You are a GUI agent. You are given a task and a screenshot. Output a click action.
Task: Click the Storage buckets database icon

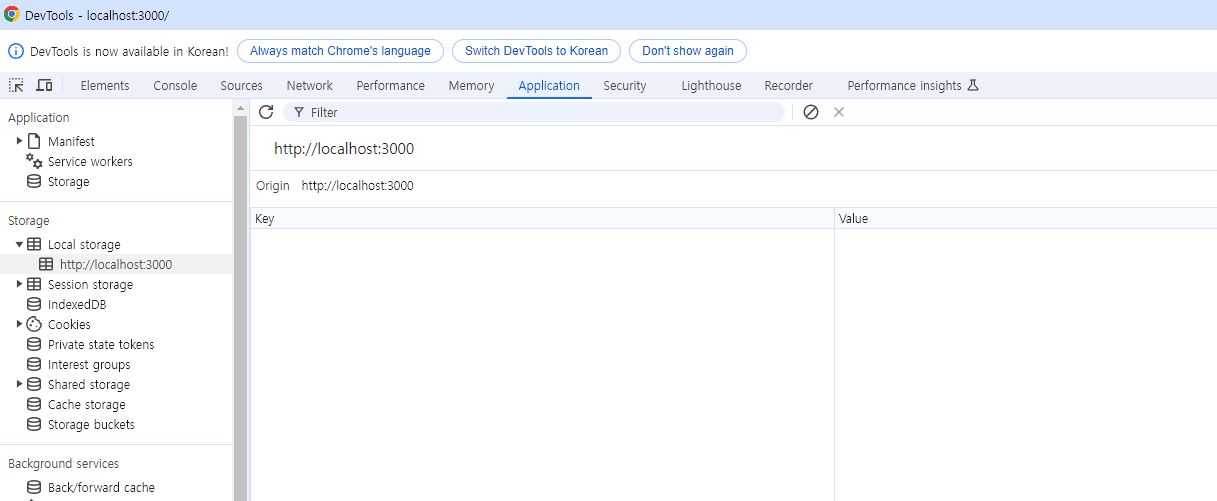coord(34,424)
